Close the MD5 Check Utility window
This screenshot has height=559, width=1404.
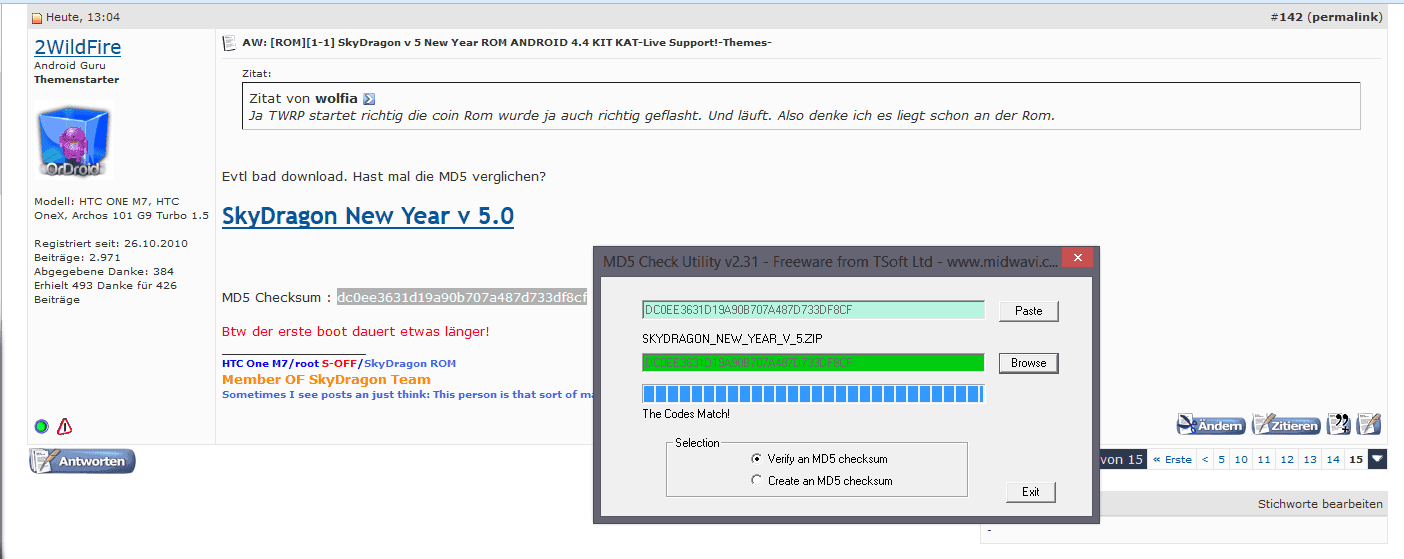(1076, 259)
